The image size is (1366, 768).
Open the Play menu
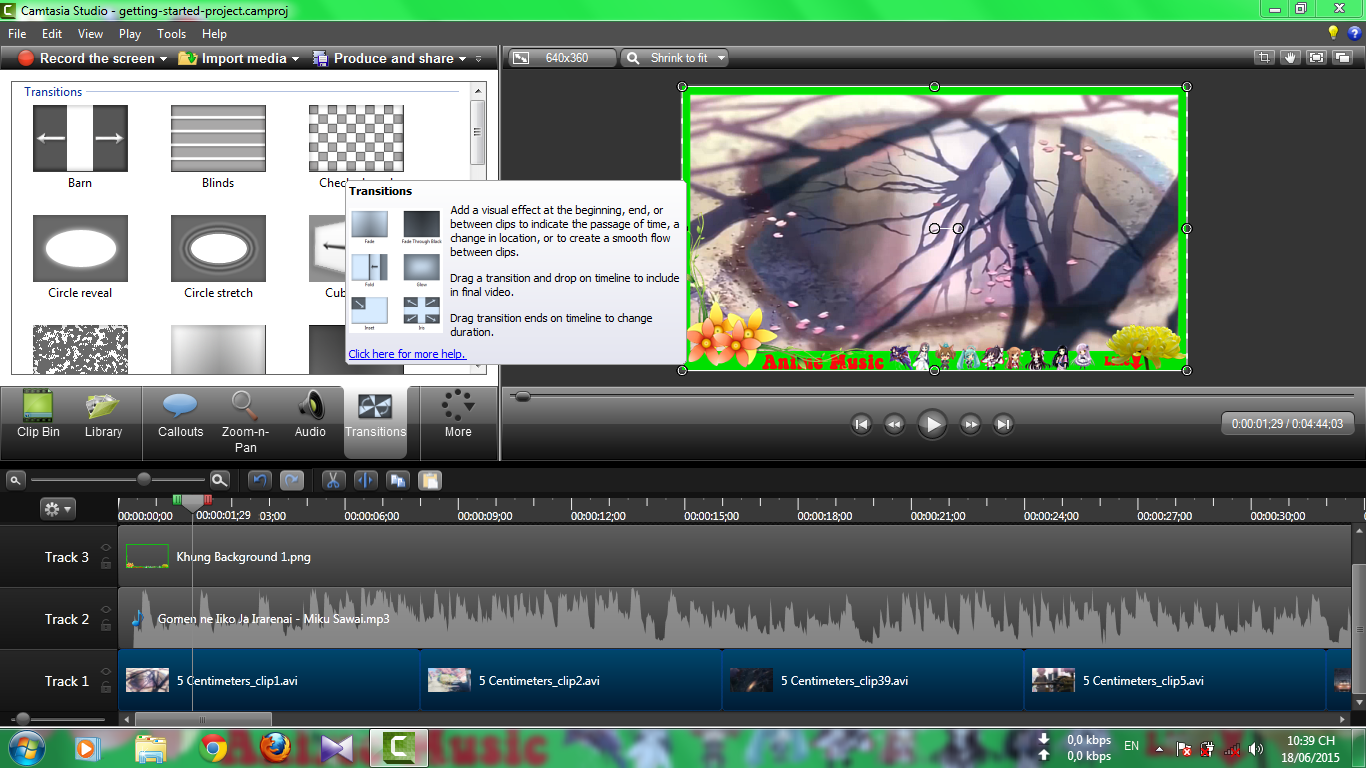[x=130, y=34]
